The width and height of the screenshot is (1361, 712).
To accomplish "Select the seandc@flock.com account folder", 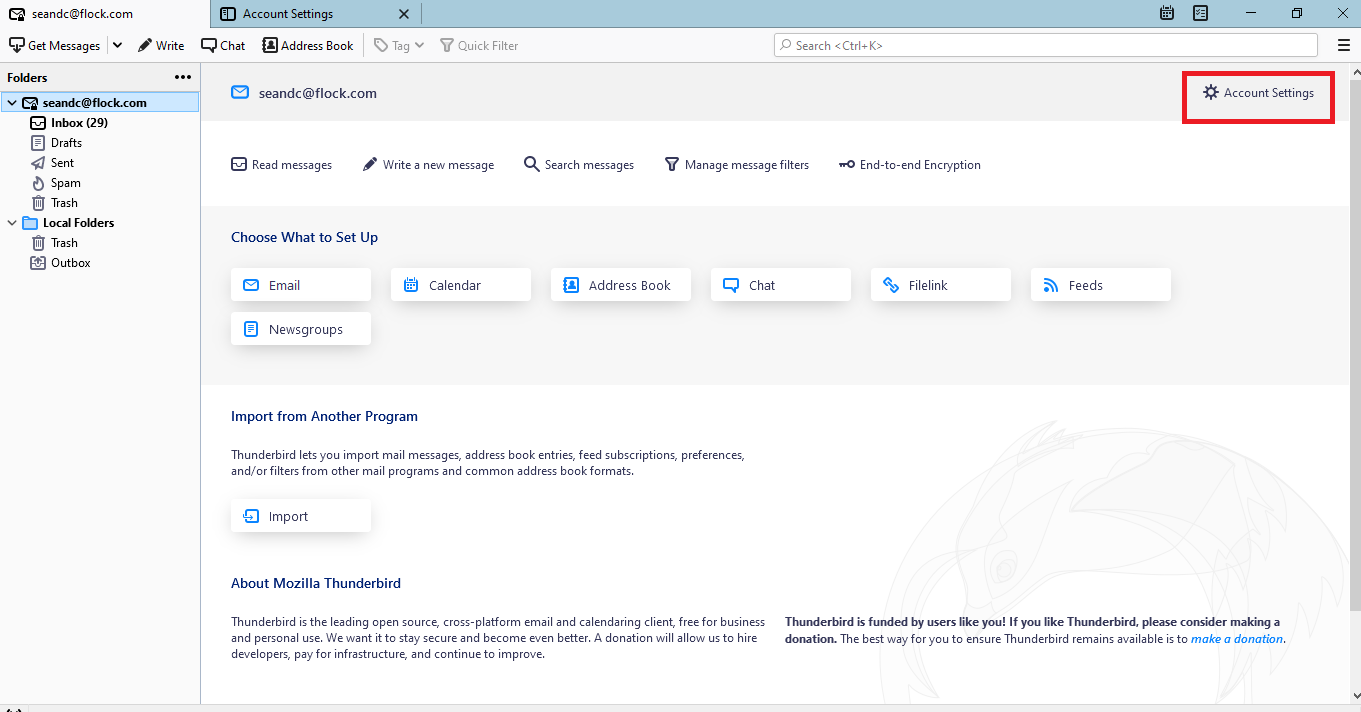I will point(100,103).
